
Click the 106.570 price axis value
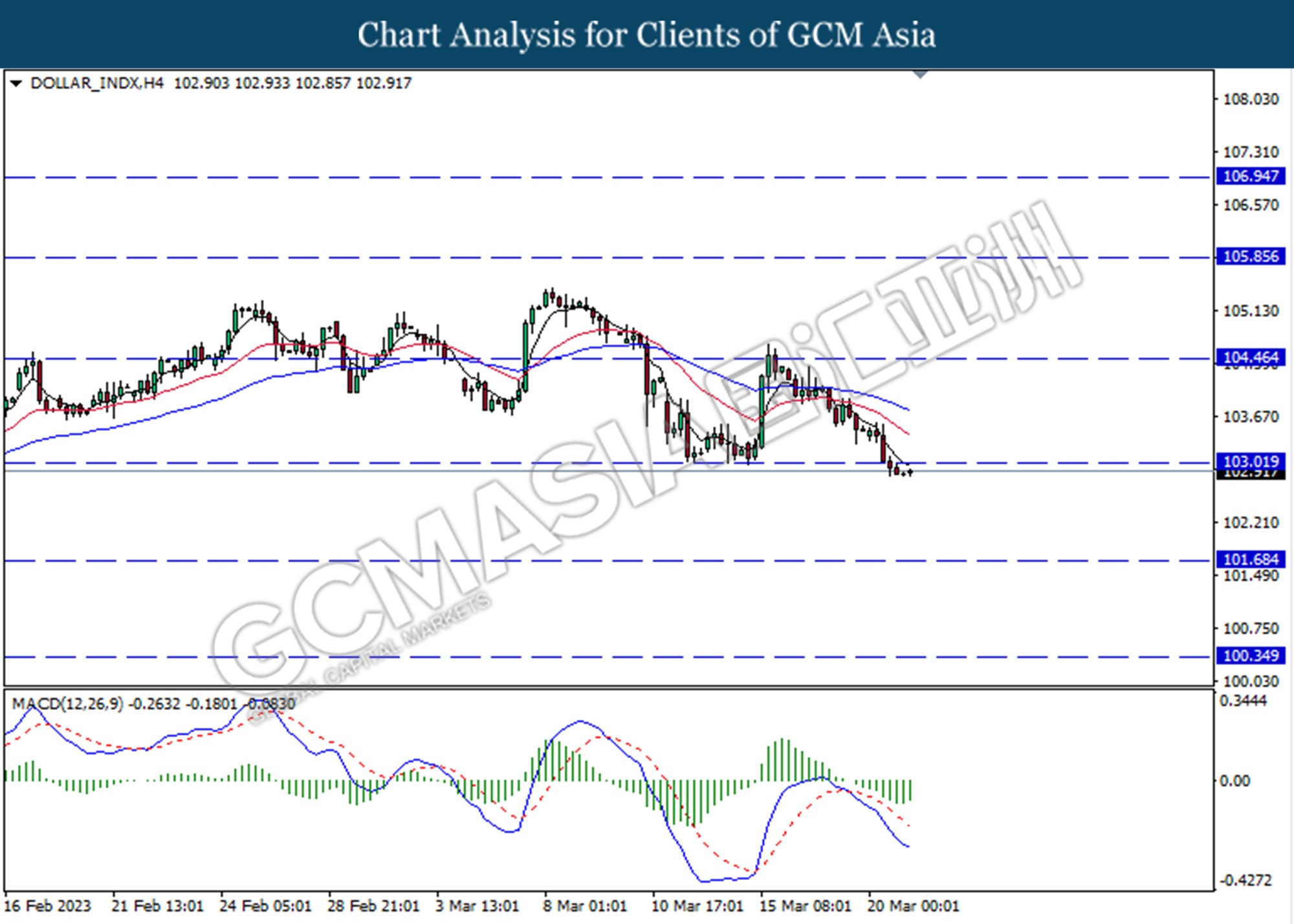[x=1250, y=205]
